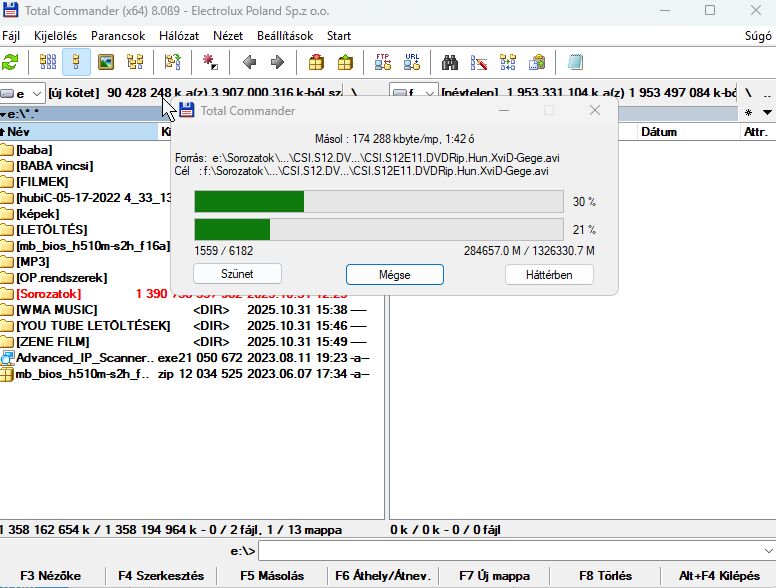Click F7 Új mappa button

[494, 576]
